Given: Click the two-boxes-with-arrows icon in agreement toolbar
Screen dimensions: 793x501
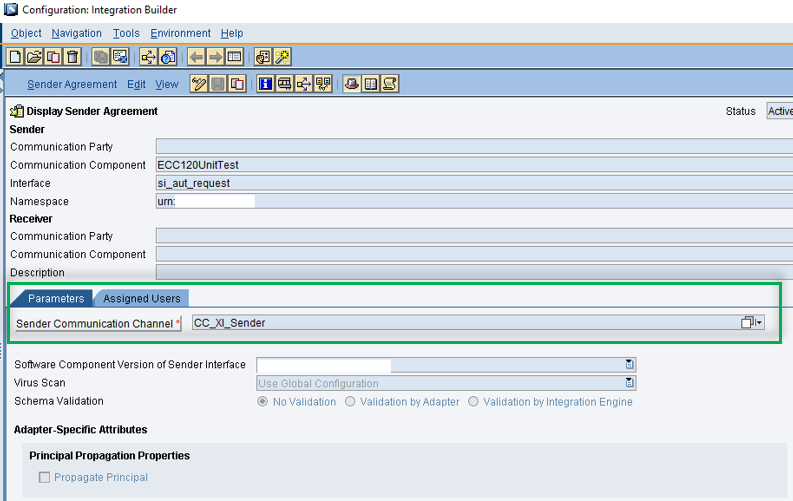Looking at the screenshot, I should pos(323,83).
